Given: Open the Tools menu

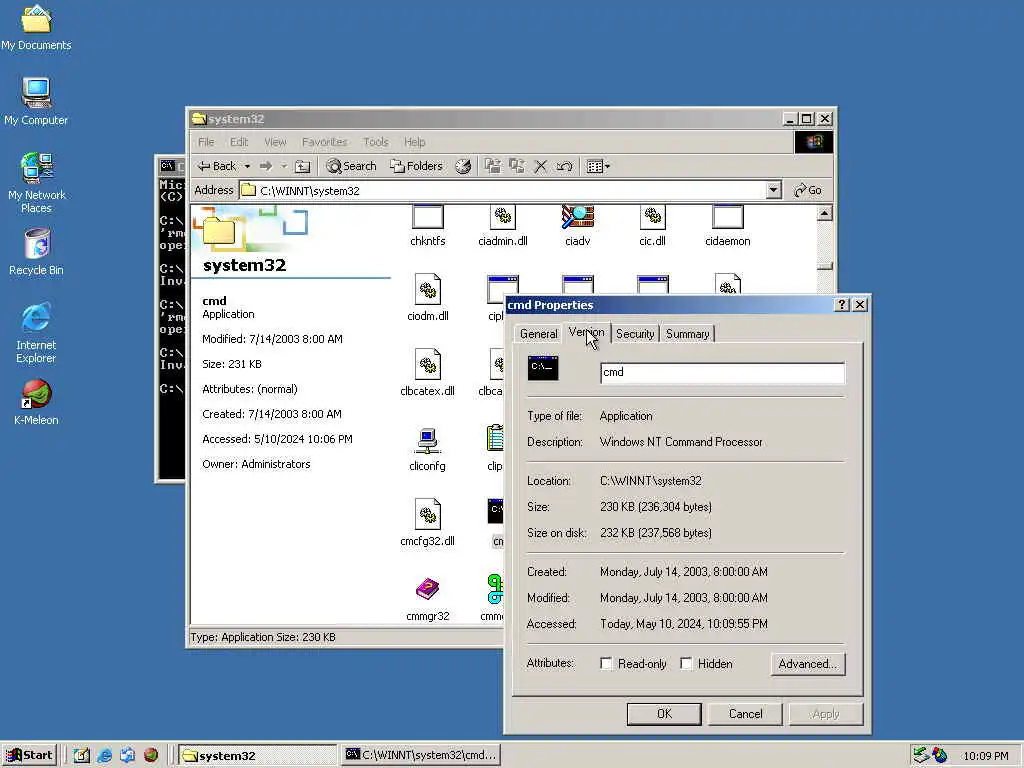Looking at the screenshot, I should coord(376,142).
